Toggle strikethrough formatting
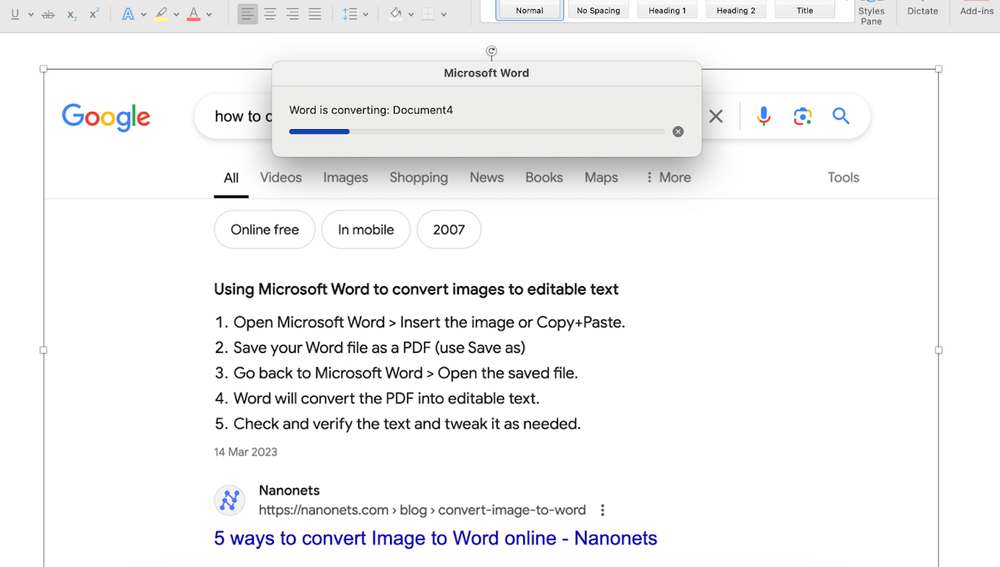 [48, 14]
